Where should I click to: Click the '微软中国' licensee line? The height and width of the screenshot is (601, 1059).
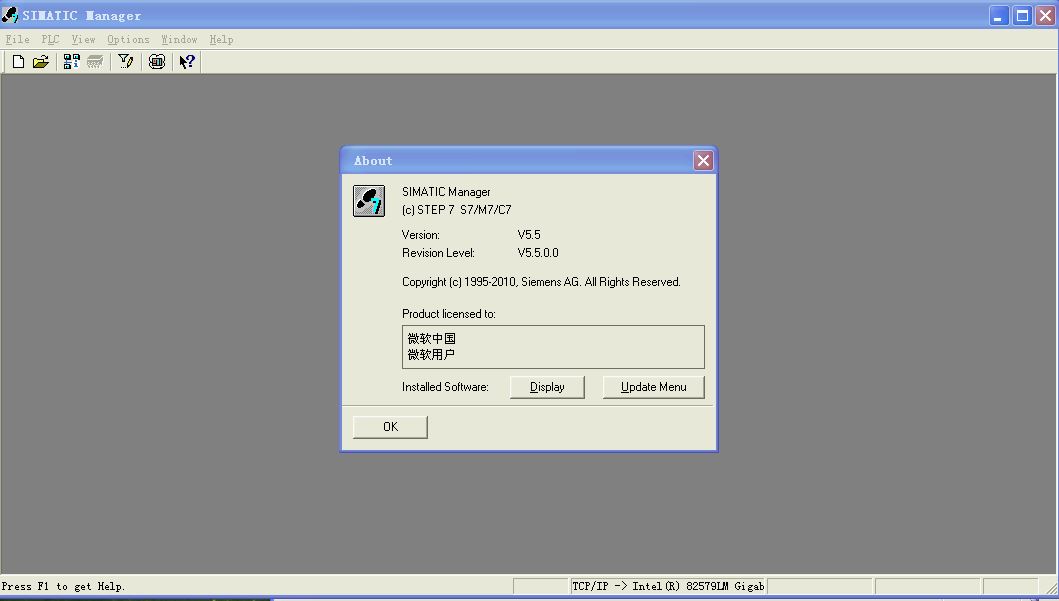432,338
